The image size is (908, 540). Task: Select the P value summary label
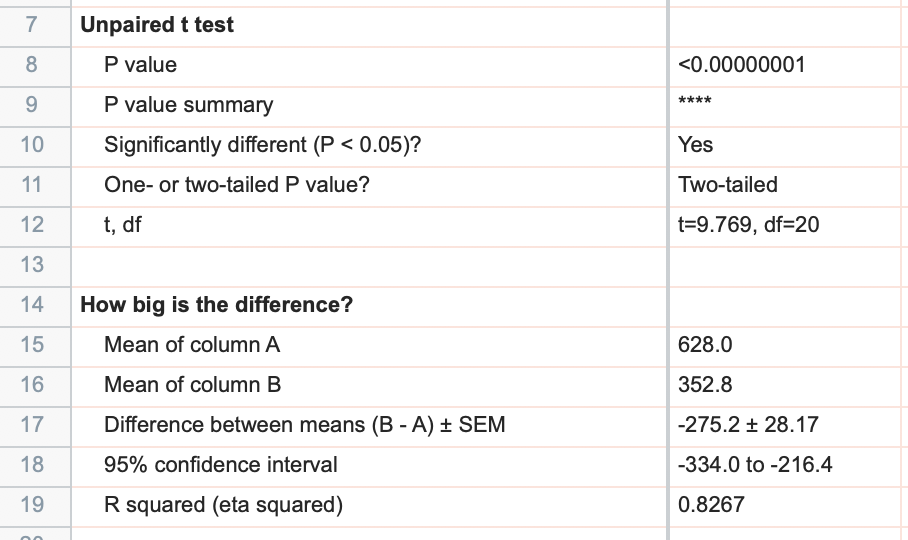(188, 105)
